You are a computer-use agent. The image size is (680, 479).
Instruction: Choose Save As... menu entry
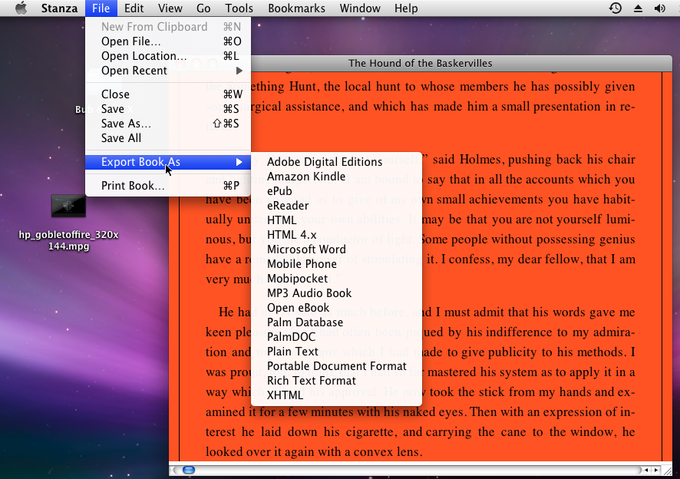point(168,124)
